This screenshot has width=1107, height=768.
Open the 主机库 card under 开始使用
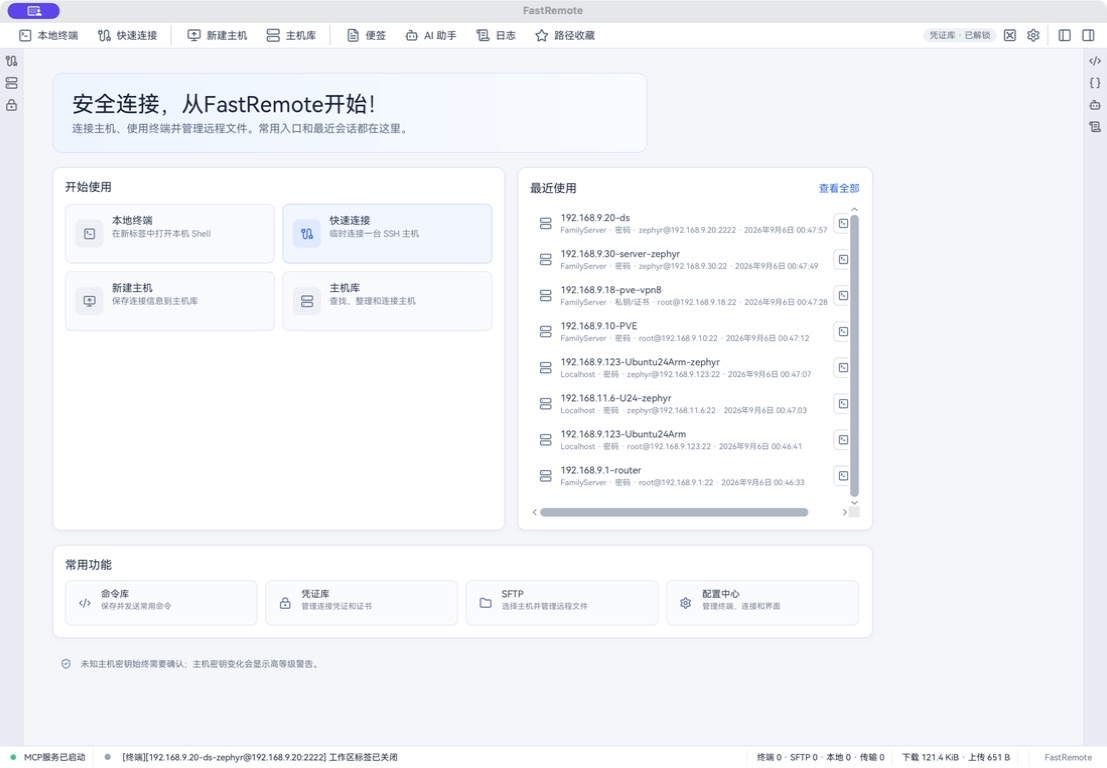coord(387,301)
